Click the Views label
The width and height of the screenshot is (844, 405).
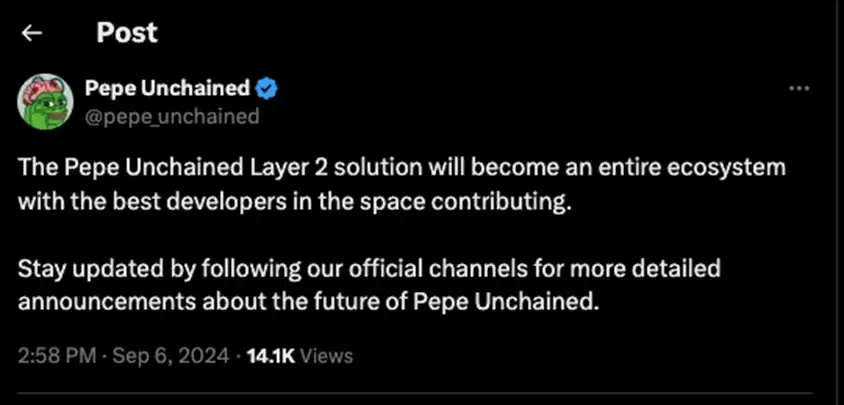click(x=326, y=355)
